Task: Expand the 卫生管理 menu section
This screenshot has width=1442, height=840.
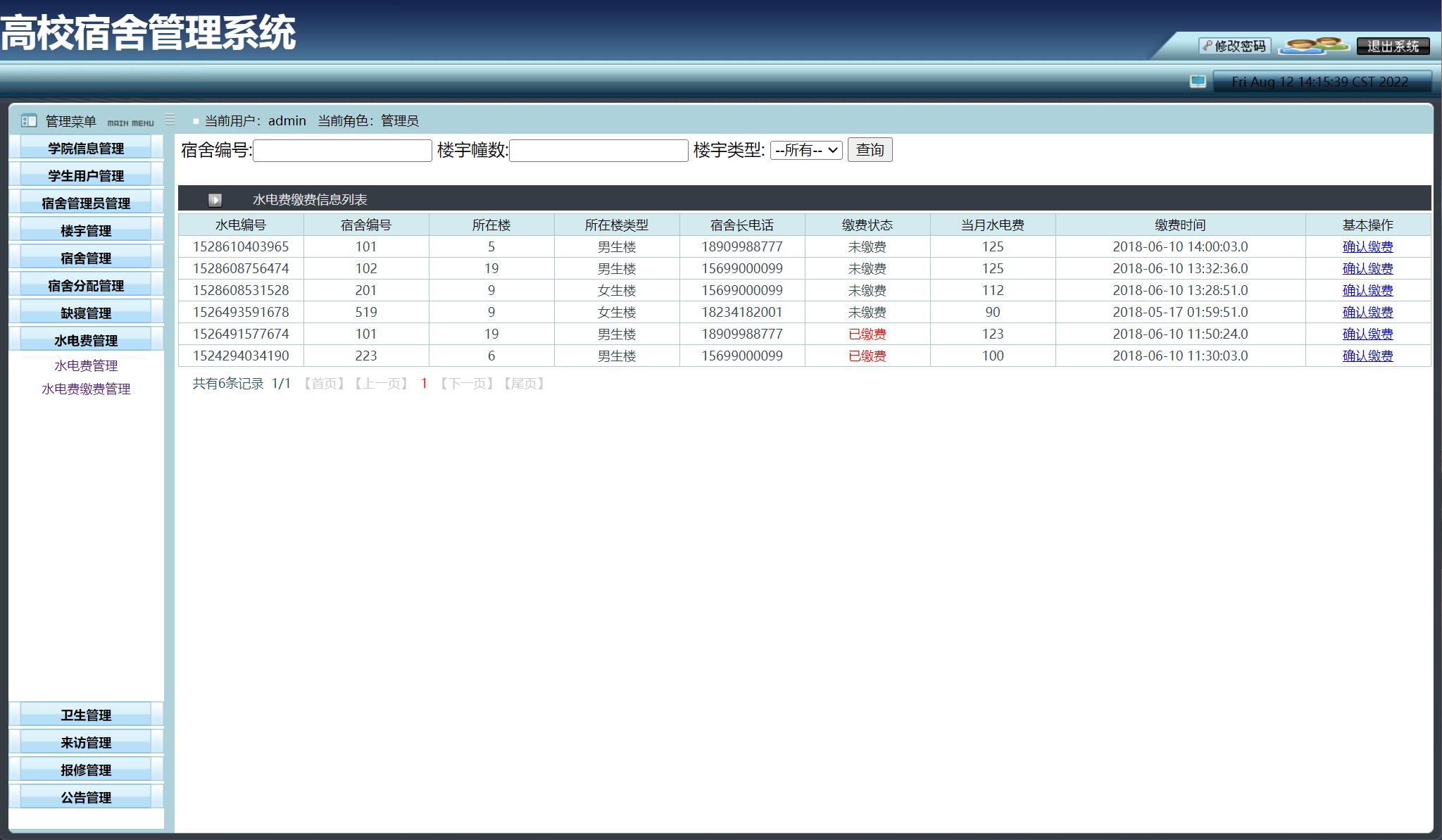Action: click(86, 715)
